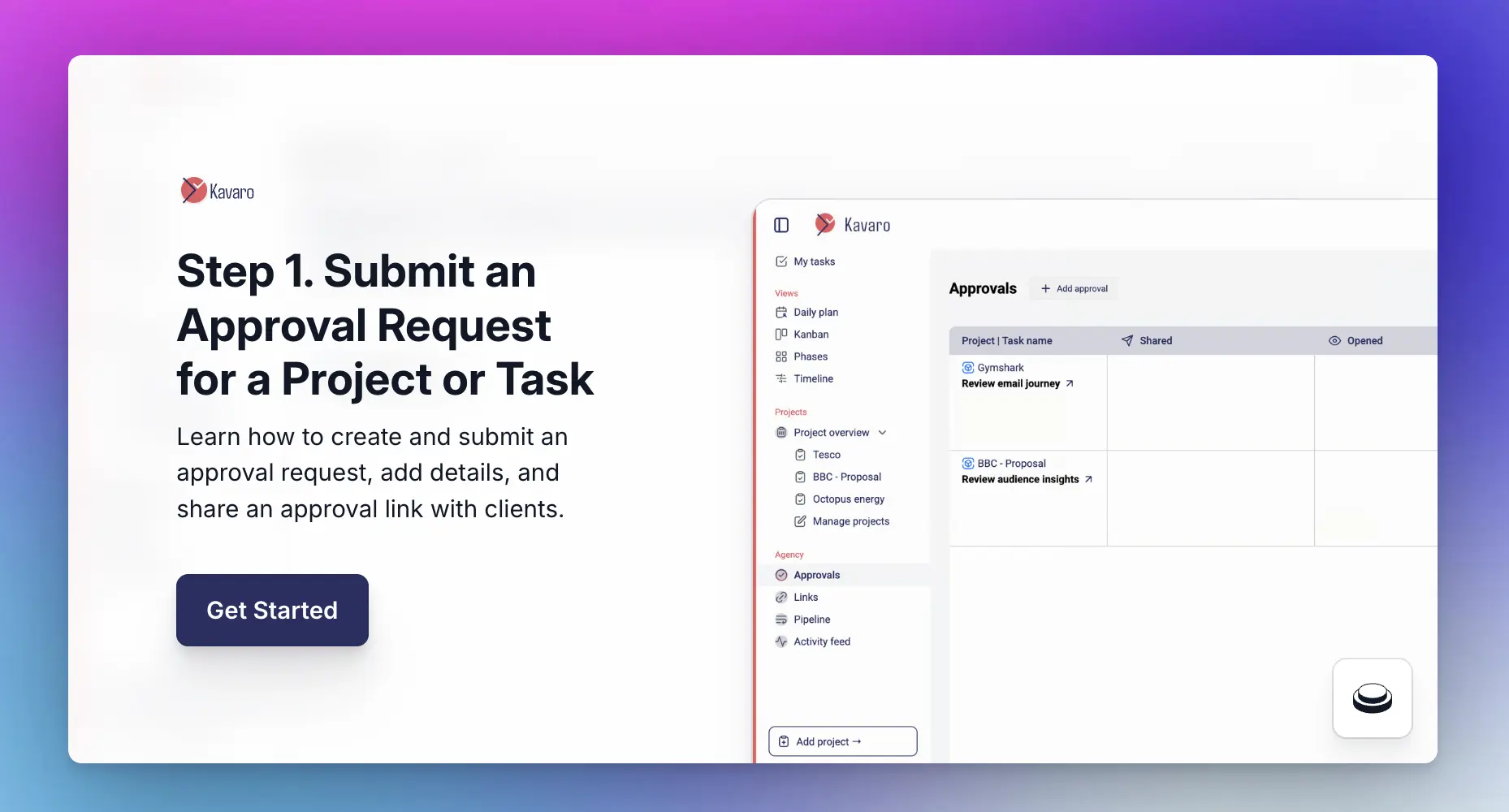Click the Manage projects edit icon
The image size is (1509, 812).
point(800,521)
